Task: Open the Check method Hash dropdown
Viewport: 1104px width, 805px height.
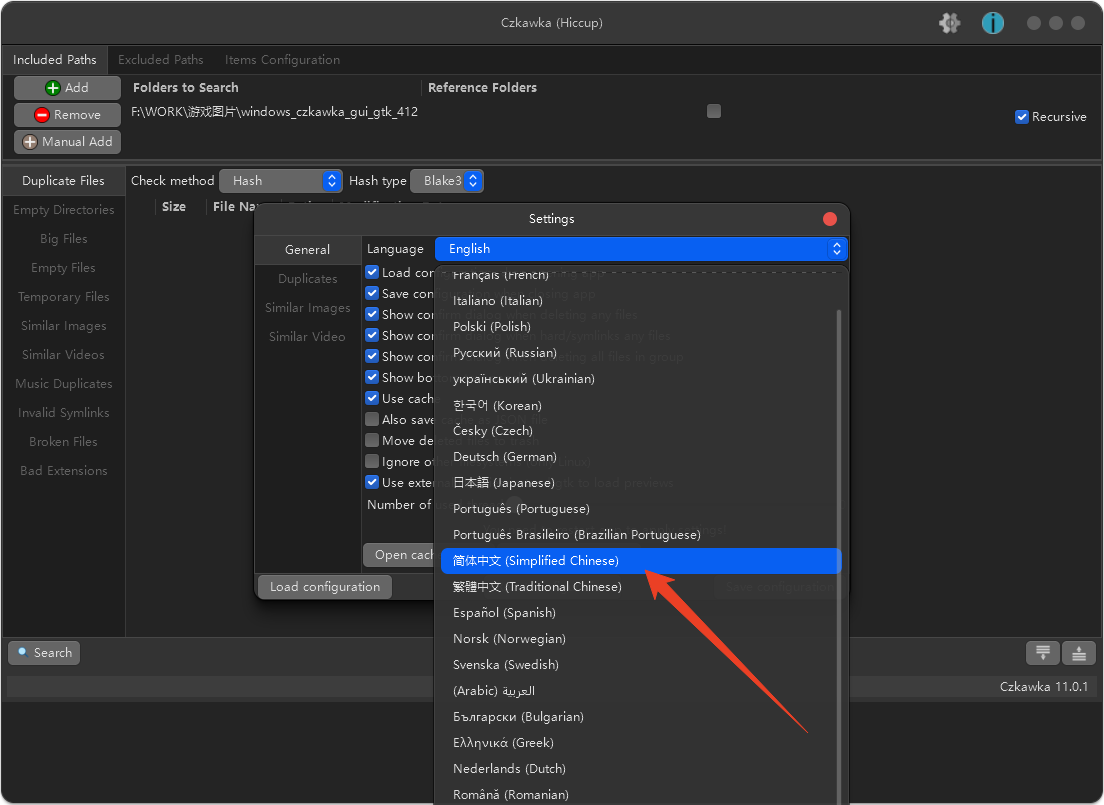Action: (281, 181)
